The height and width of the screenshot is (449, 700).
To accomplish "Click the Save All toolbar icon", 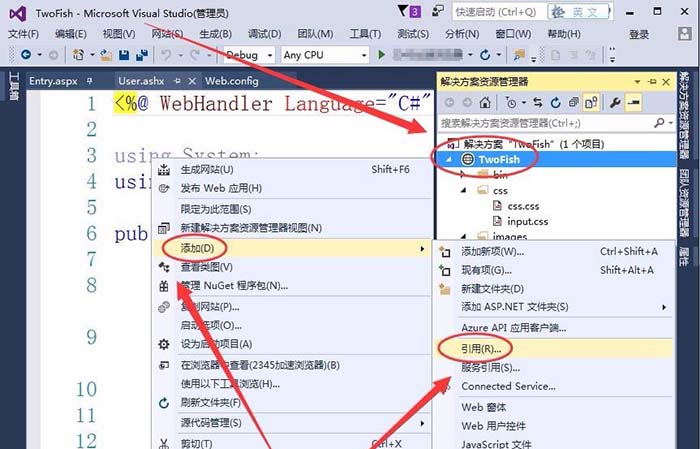I will tap(142, 55).
